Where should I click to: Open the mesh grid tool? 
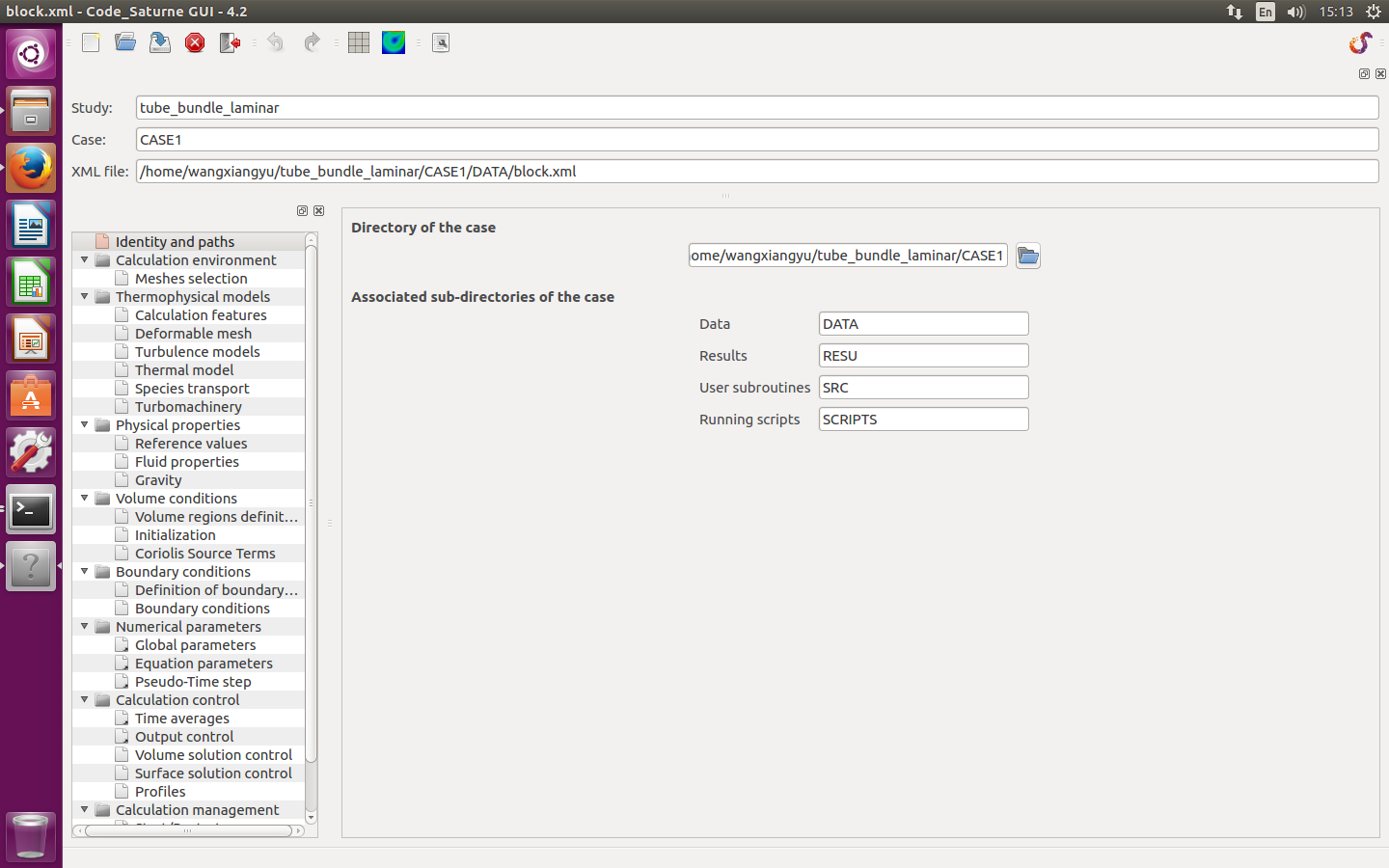click(359, 42)
